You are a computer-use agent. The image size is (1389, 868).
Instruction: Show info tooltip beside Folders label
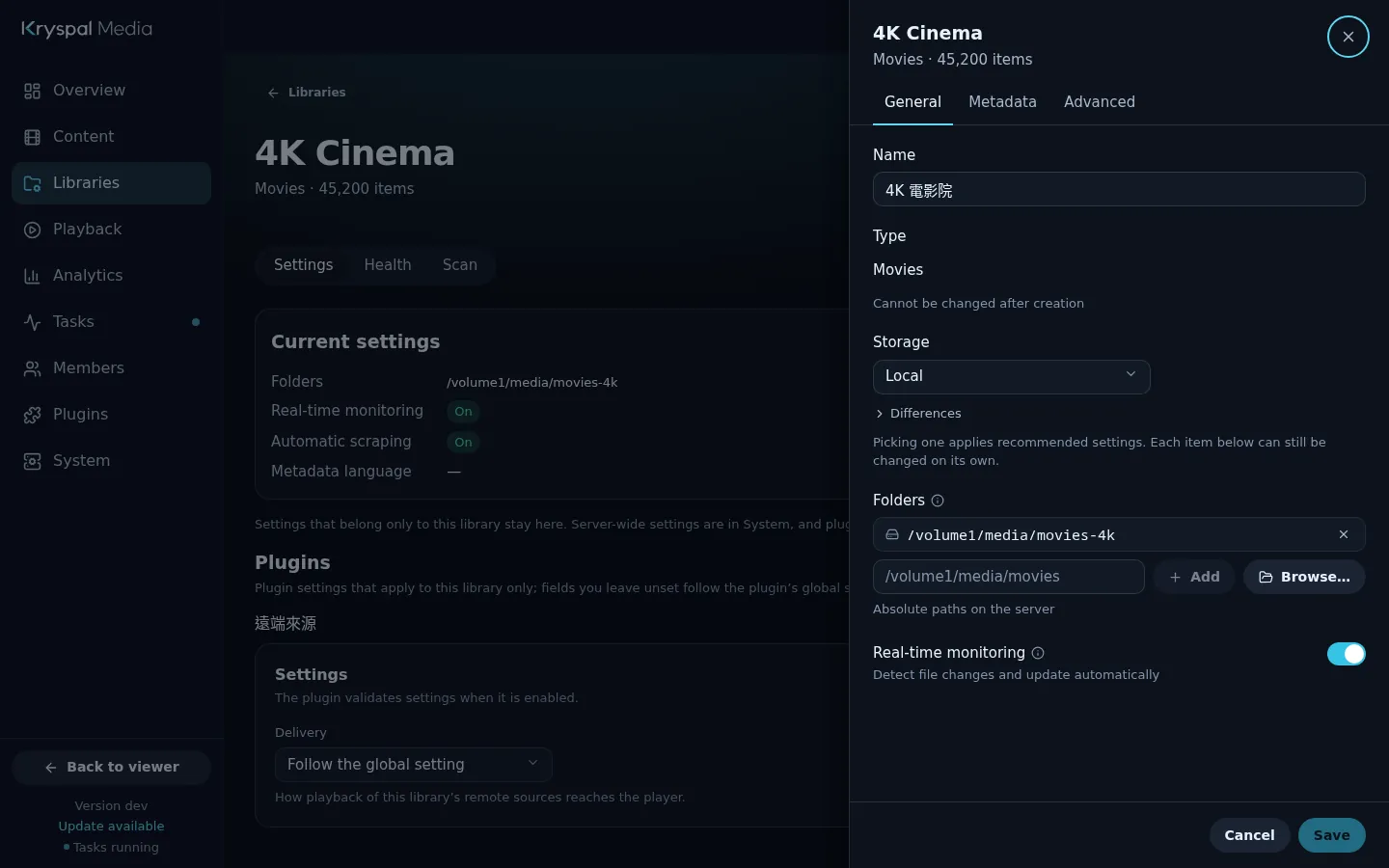[938, 501]
